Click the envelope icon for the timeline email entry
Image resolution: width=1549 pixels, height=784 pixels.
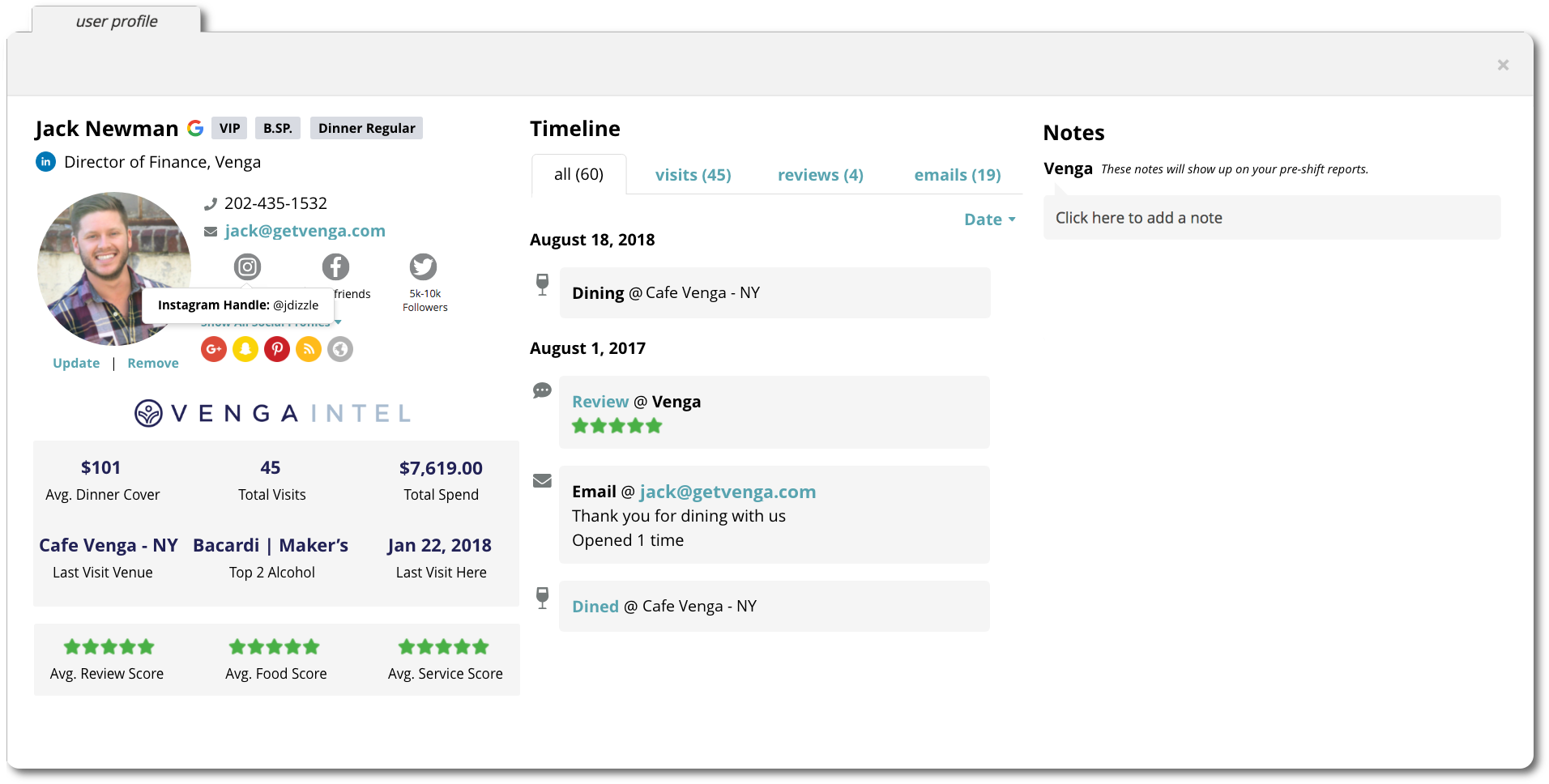pyautogui.click(x=542, y=481)
